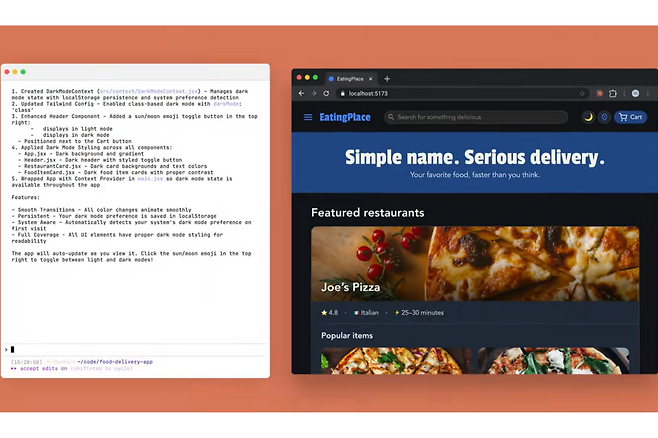
Task: Open the browser extensions puzzle icon
Action: point(613,93)
